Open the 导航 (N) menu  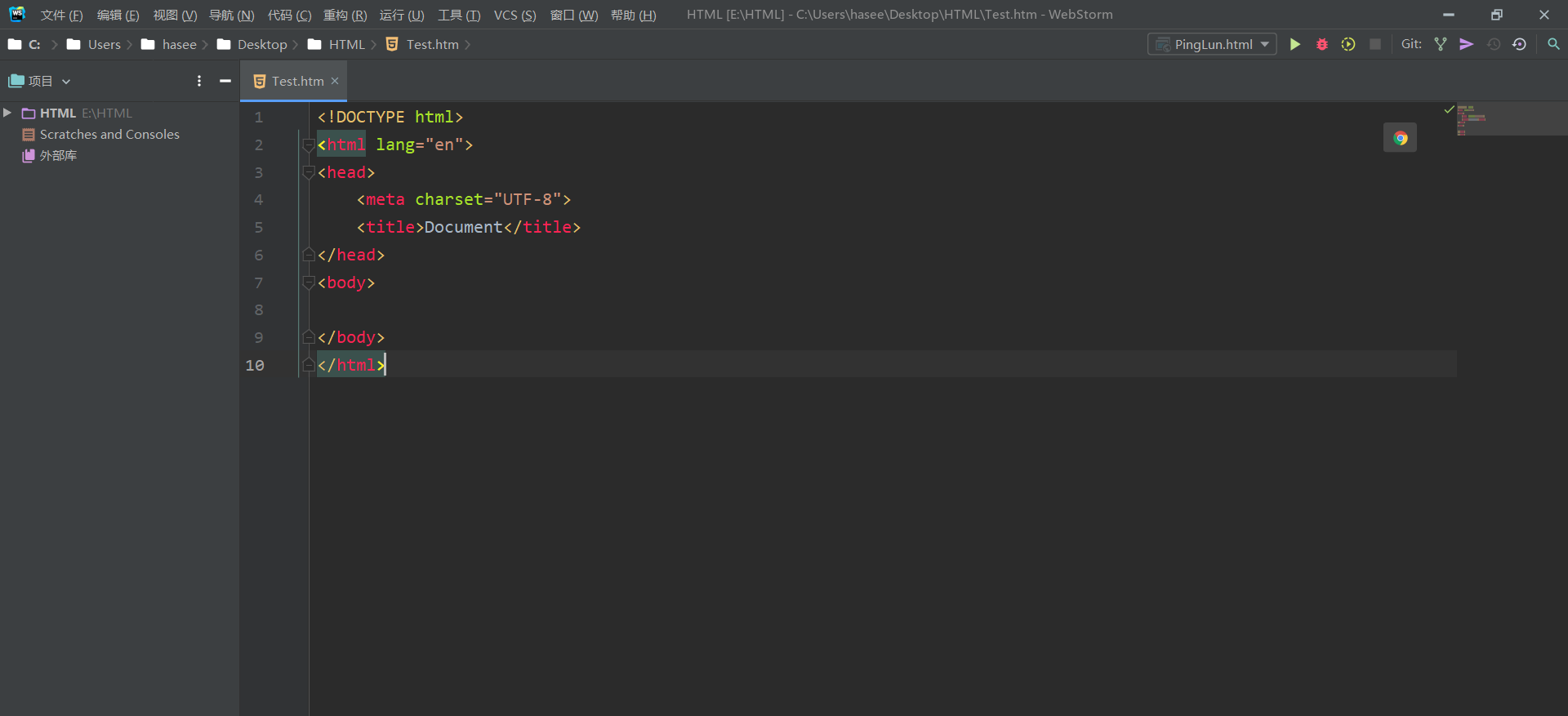coord(232,15)
